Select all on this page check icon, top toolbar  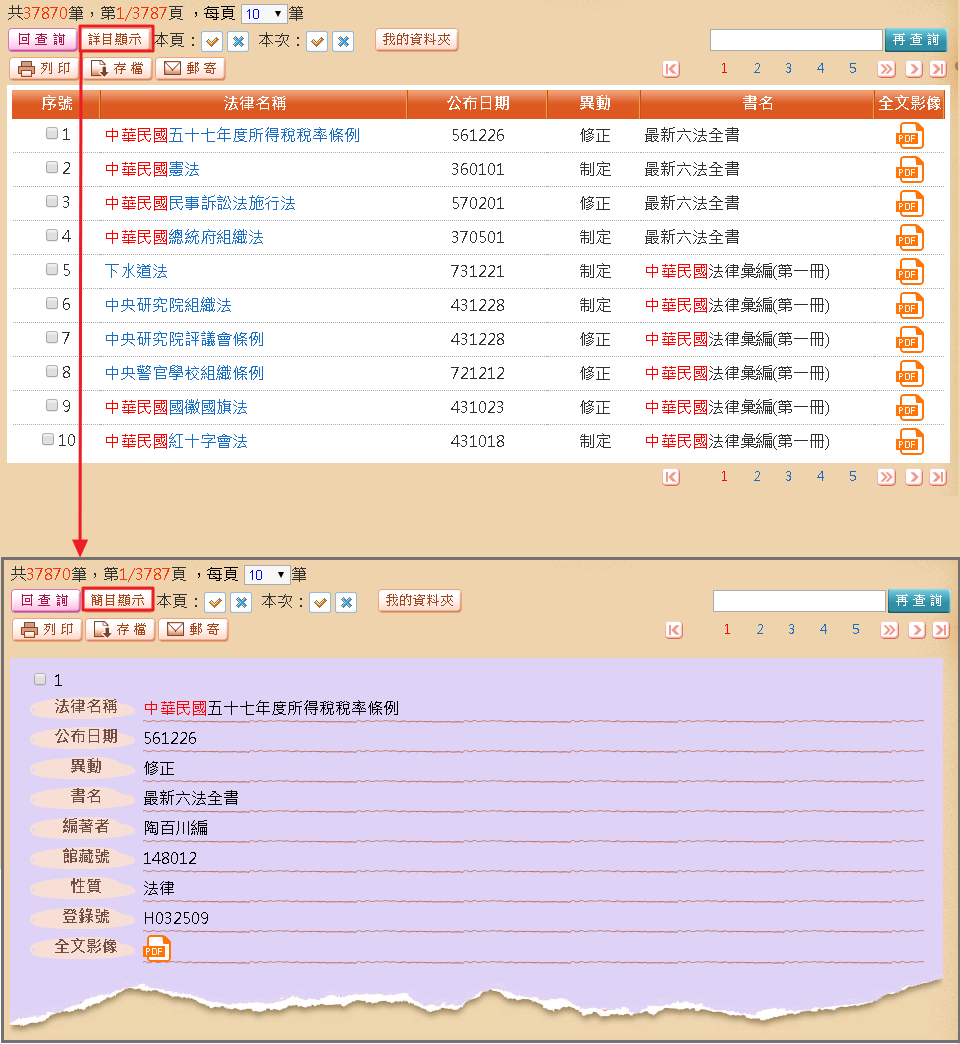[212, 41]
